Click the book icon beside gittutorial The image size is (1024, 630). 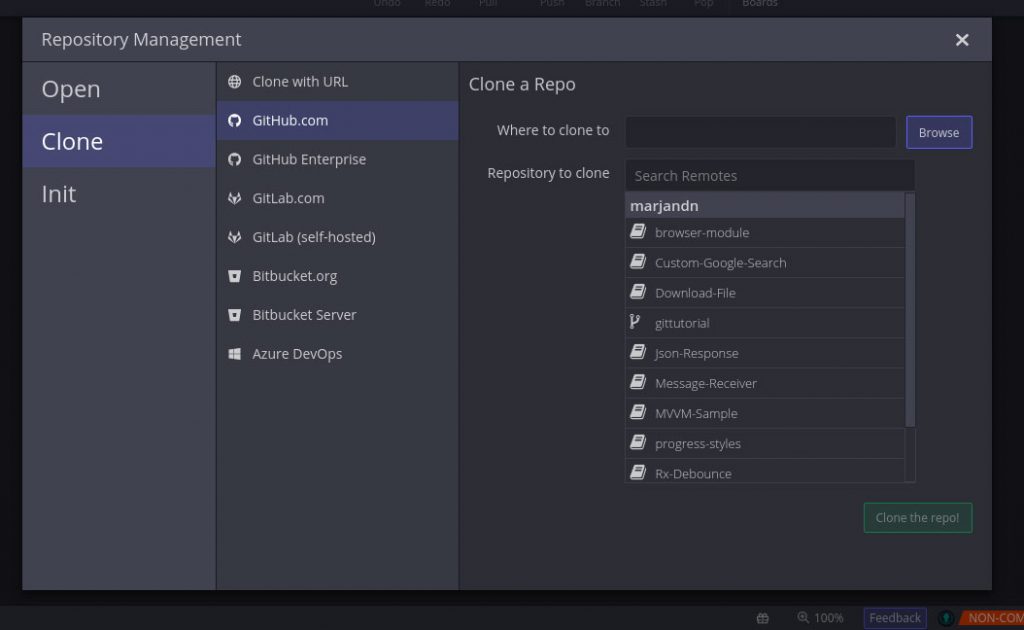(637, 322)
